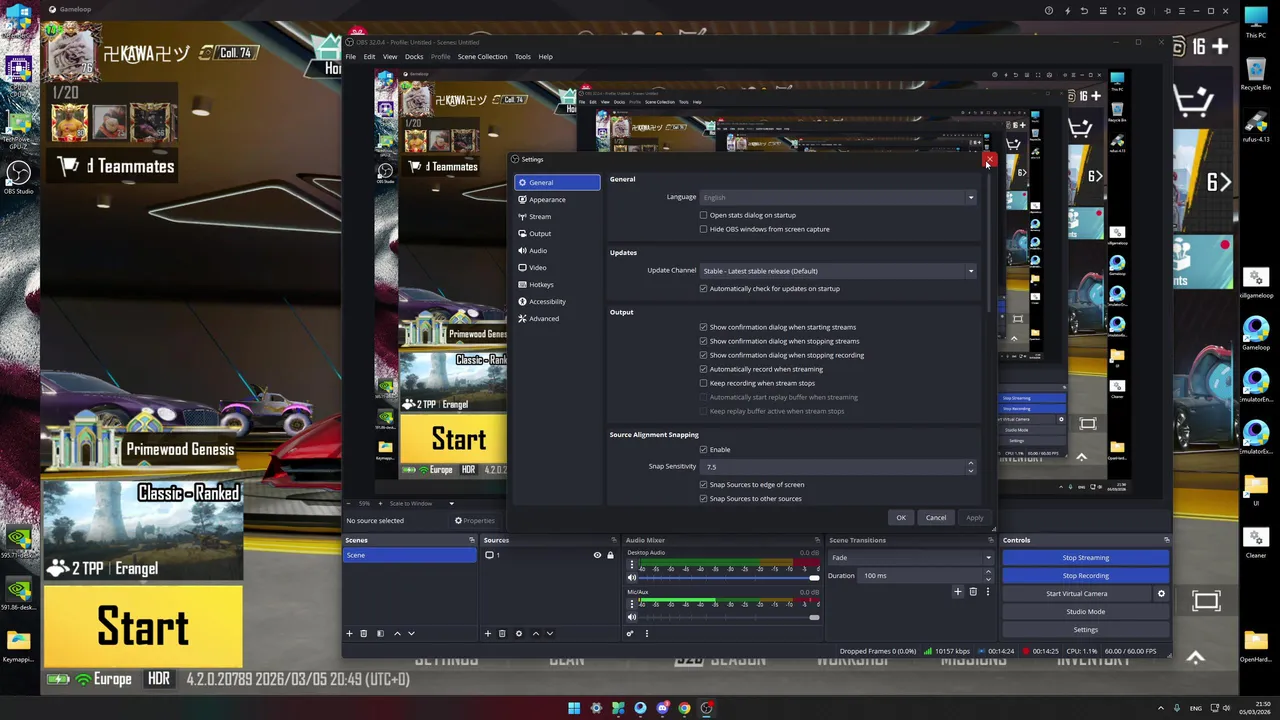The height and width of the screenshot is (720, 1280).
Task: Click Cancel in Settings dialog
Action: (936, 518)
